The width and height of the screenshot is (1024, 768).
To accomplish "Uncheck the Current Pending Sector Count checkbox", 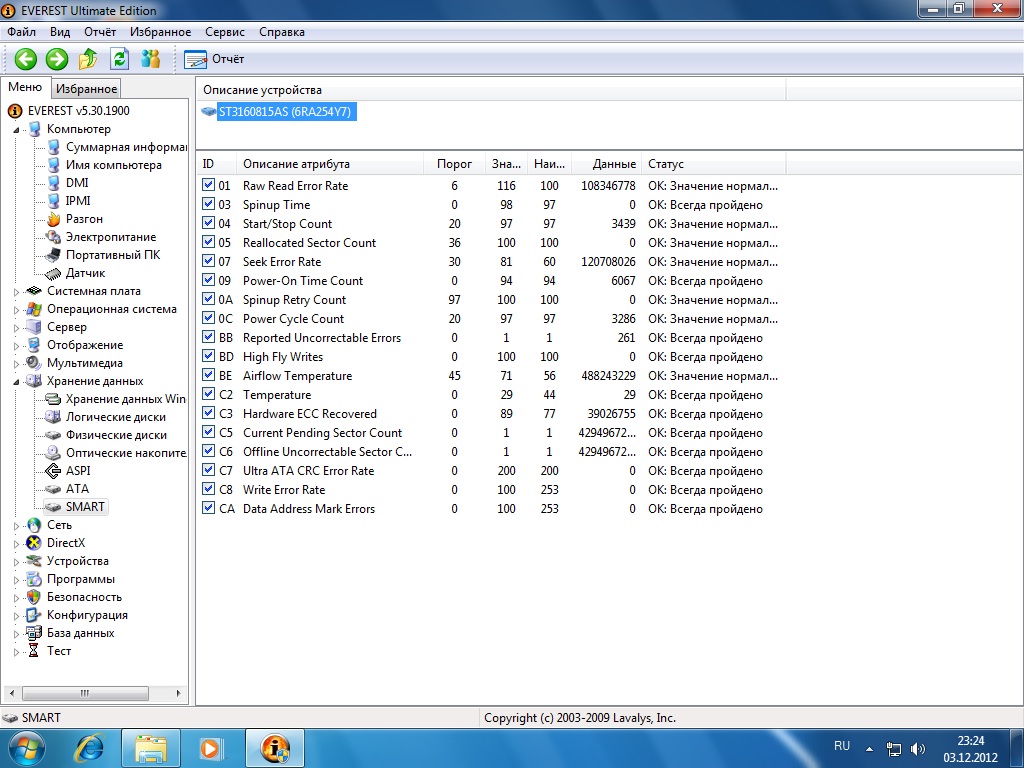I will tap(208, 432).
